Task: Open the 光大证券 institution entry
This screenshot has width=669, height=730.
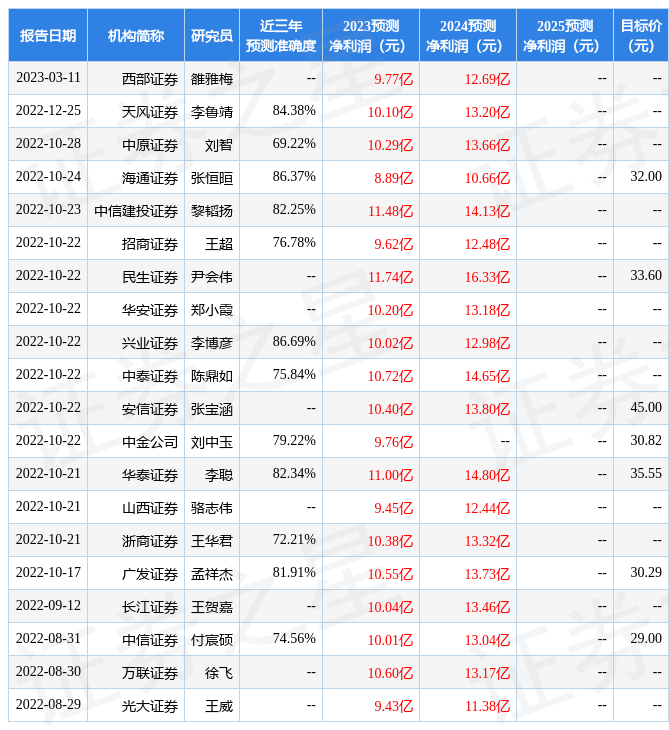Action: pos(150,705)
